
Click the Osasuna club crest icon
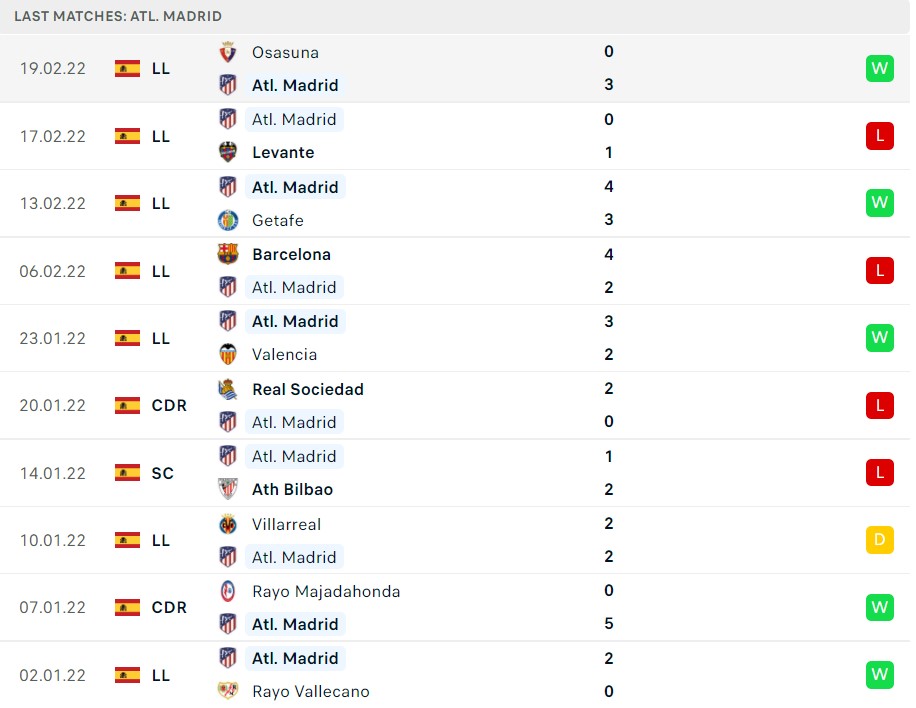point(227,53)
